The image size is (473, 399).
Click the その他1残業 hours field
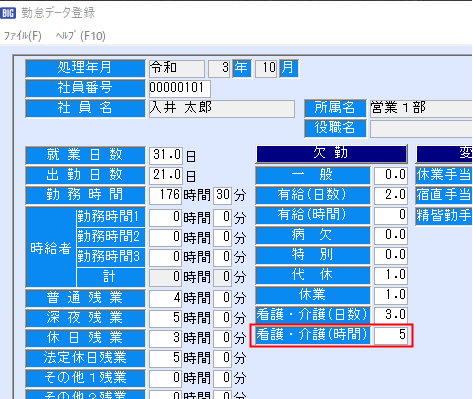(x=165, y=378)
